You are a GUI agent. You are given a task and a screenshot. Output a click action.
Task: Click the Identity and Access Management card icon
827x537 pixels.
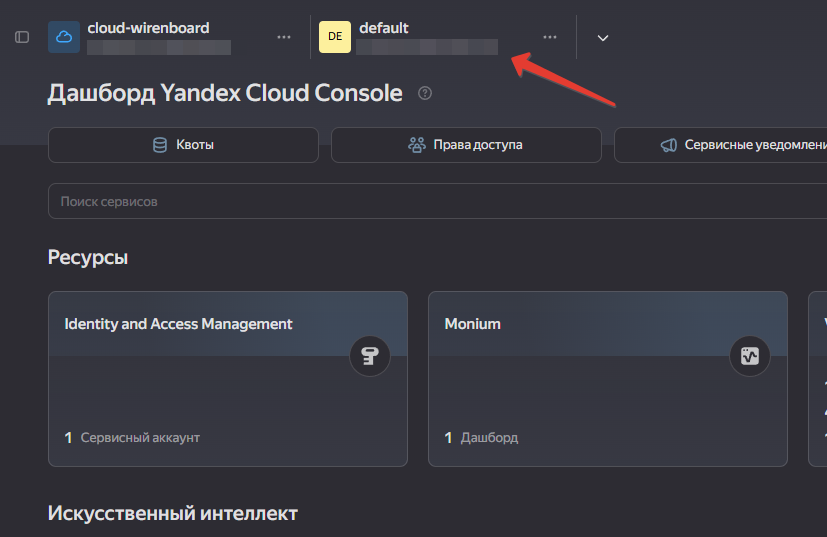tap(369, 355)
